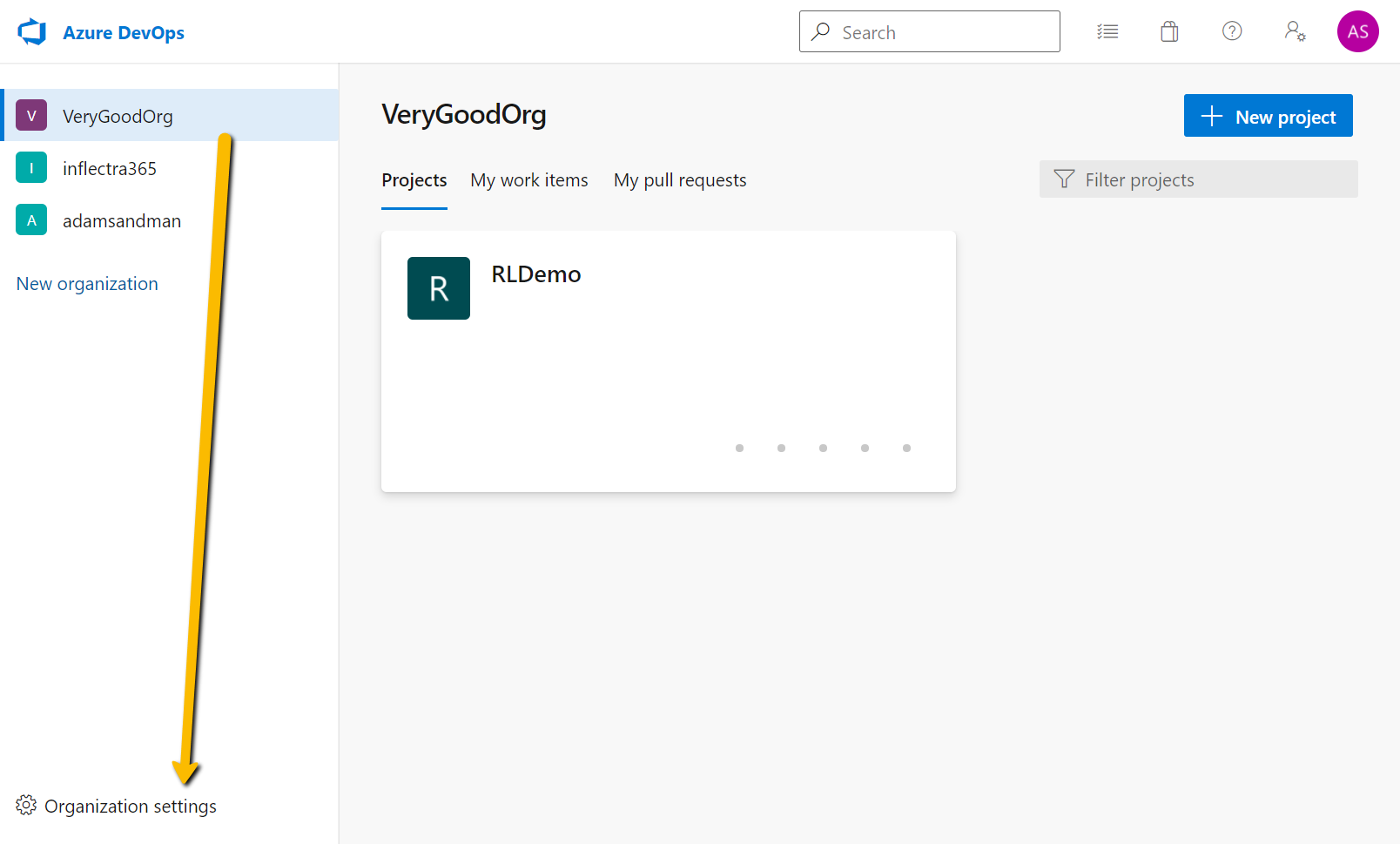Click the RLDemo project R icon
The width and height of the screenshot is (1400, 844).
(439, 288)
